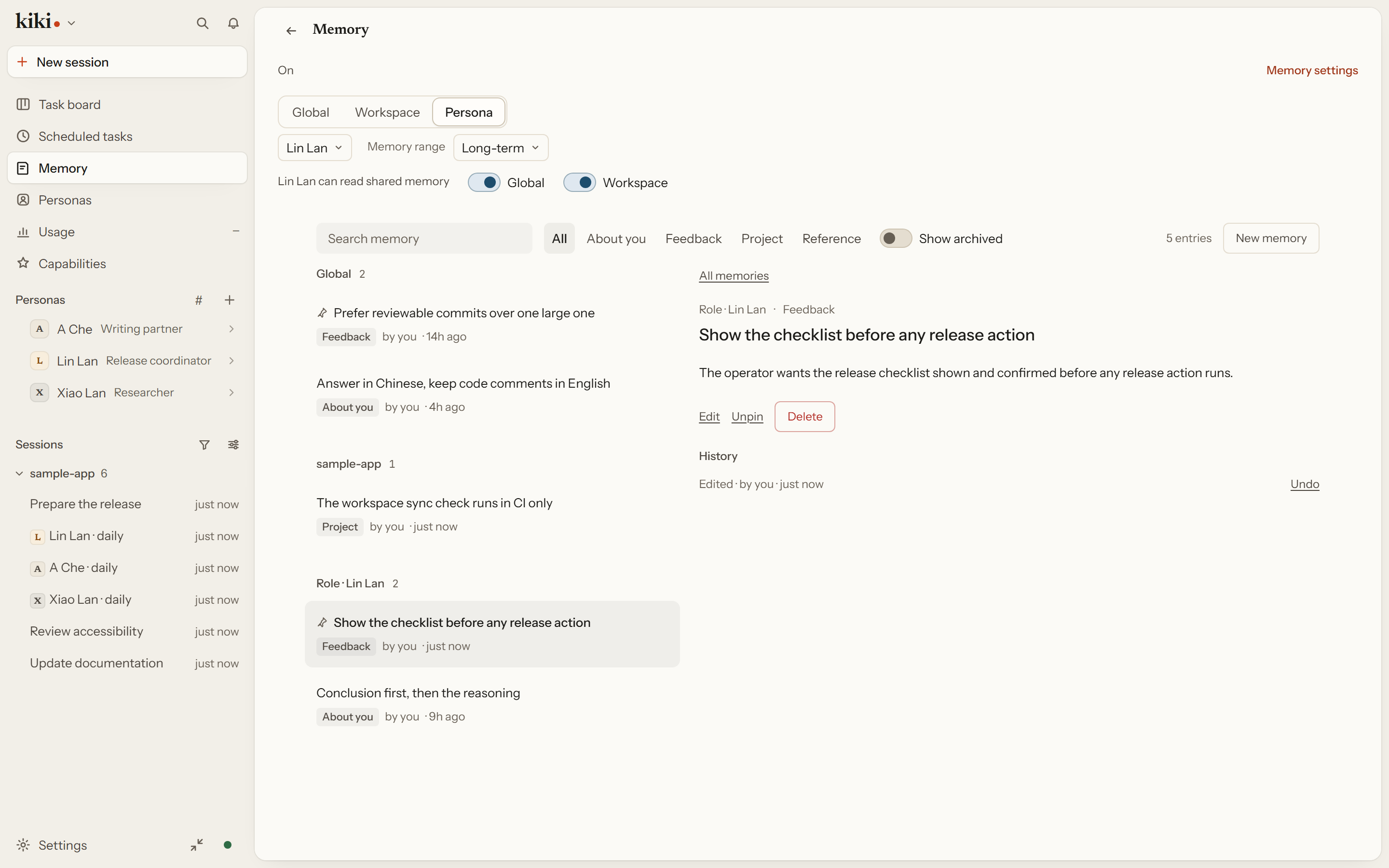The width and height of the screenshot is (1389, 868).
Task: Click the New memory button
Action: tap(1271, 238)
